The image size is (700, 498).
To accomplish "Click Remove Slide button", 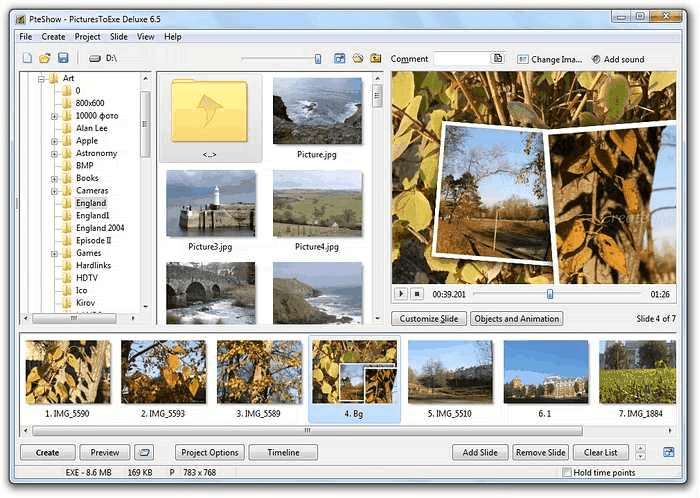I will coord(541,452).
